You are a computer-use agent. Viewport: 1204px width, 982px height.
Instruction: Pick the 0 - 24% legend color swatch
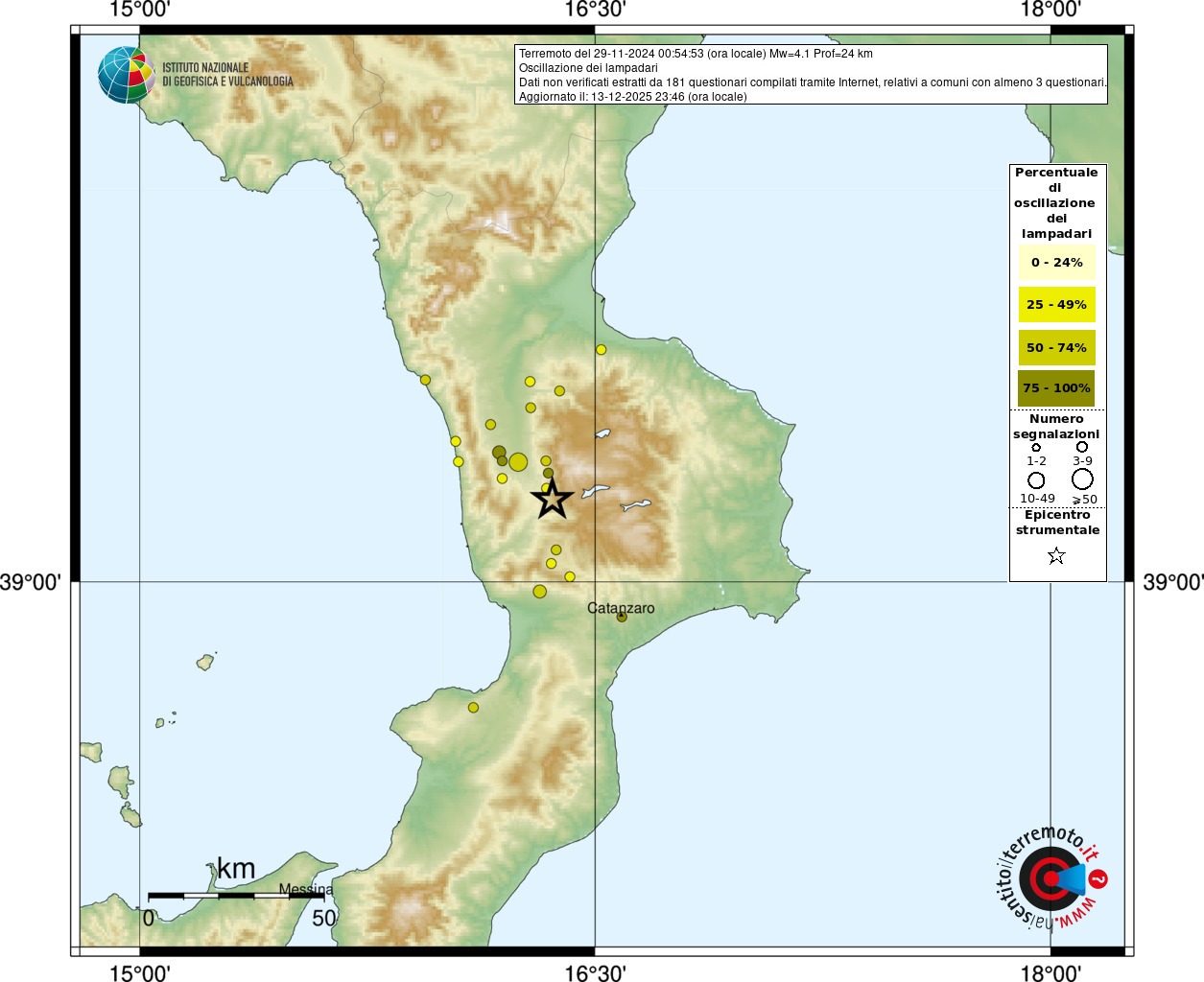[1056, 263]
